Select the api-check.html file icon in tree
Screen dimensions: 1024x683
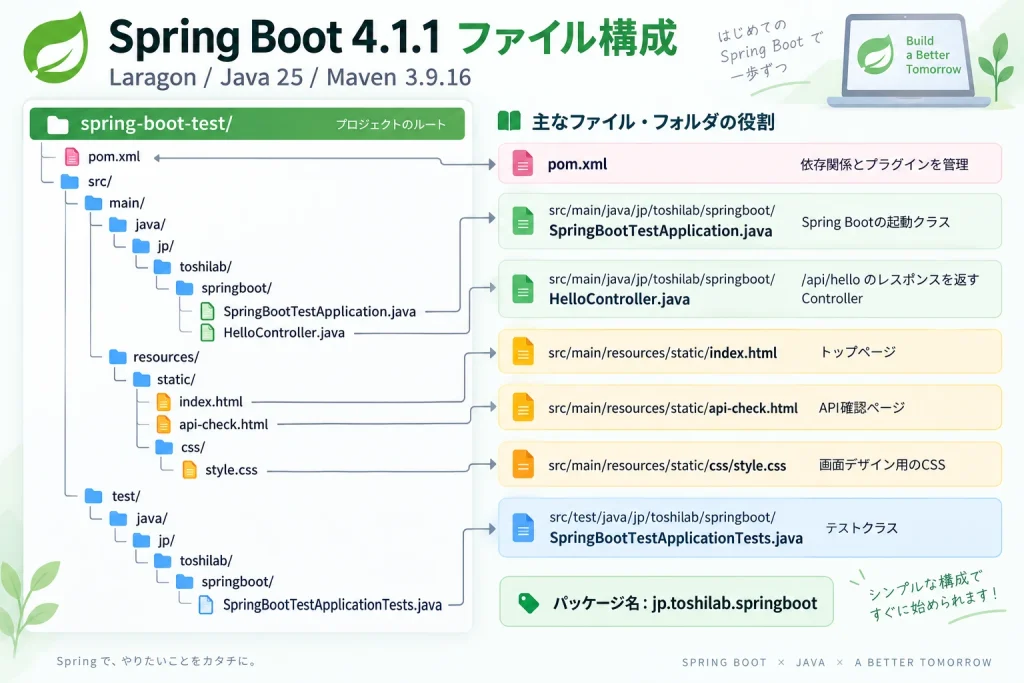click(x=163, y=424)
